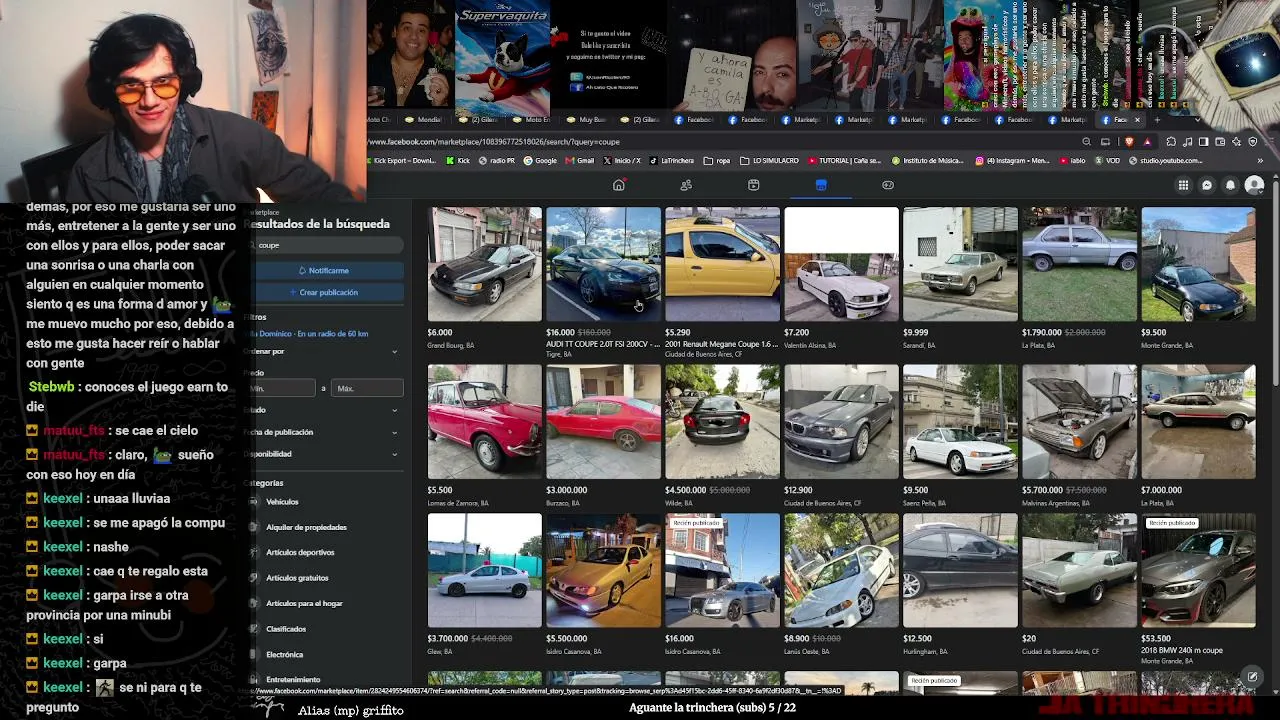Open Facebook notifications bell
1280x720 pixels.
pyautogui.click(x=1231, y=185)
